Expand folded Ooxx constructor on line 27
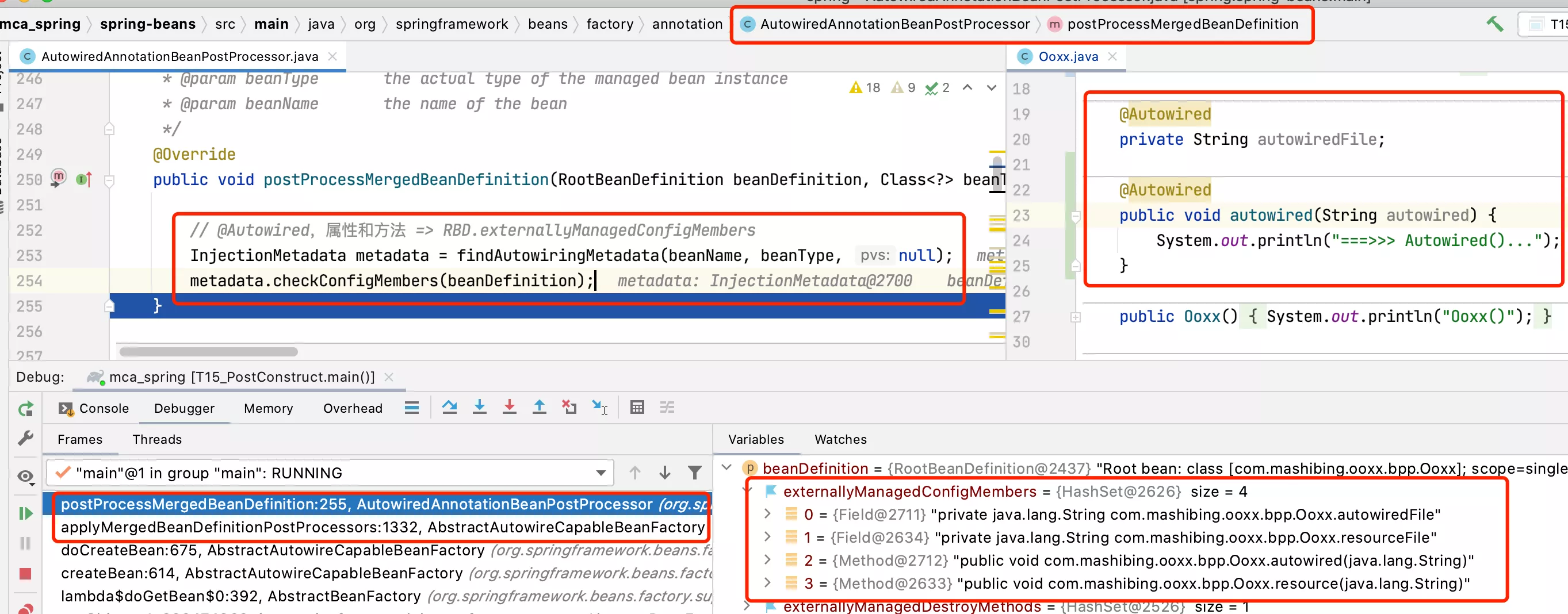 (1076, 317)
